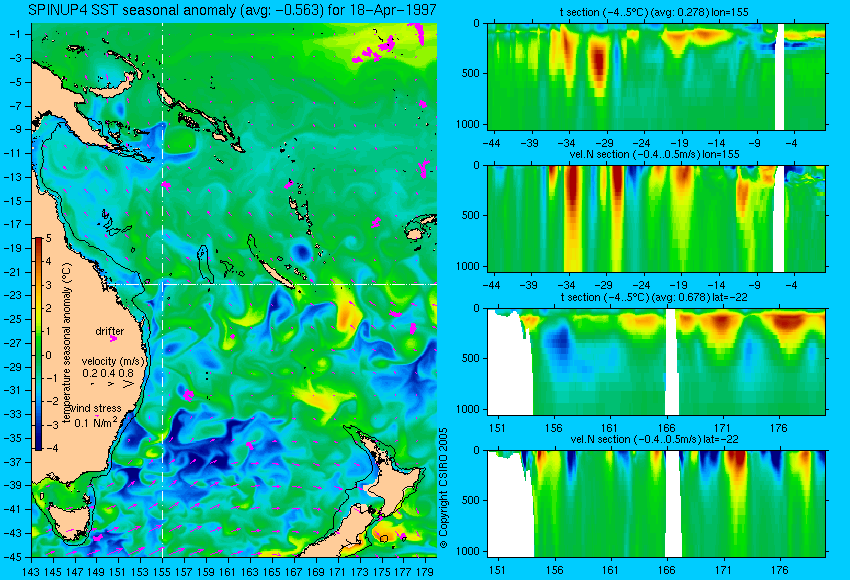
Task: Click depth label '1000' in the top temperature section
Action: [x=468, y=124]
